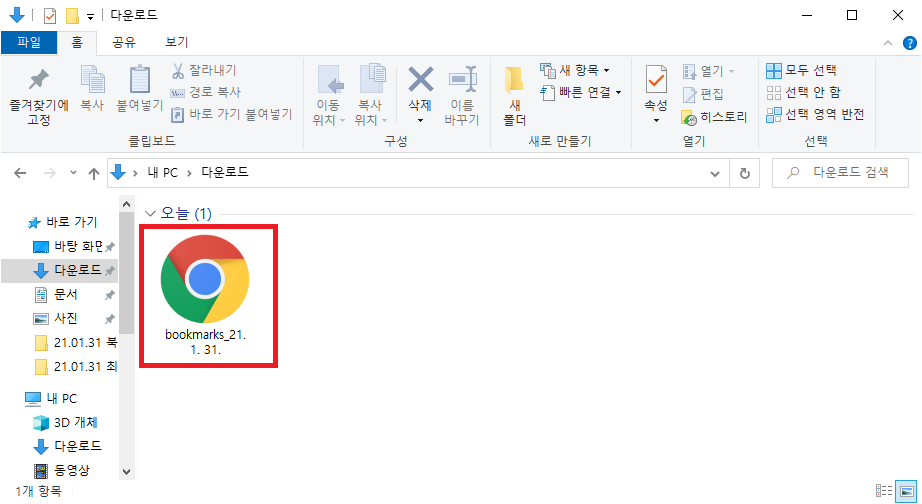This screenshot has width=922, height=504.
Task: Click navigation pane scroll down arrow
Action: [126, 472]
